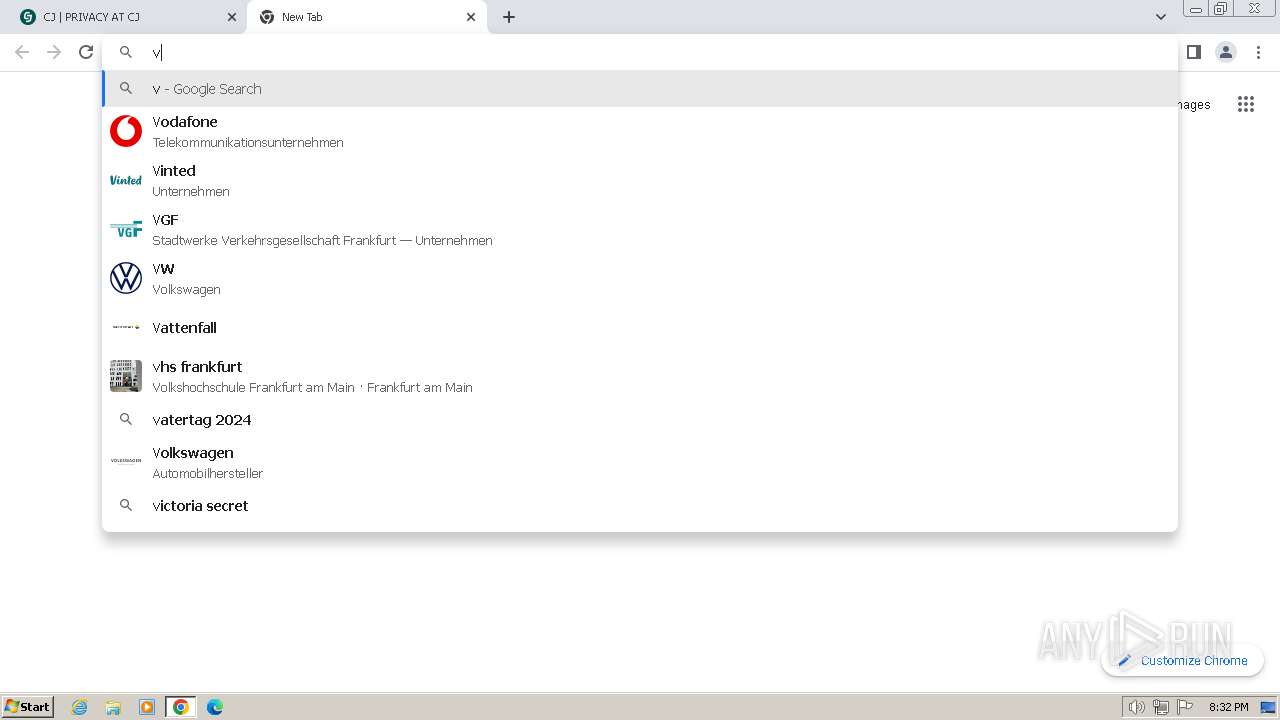This screenshot has height=720, width=1280.
Task: Close the CJ | PRIVACY AT CJ tab
Action: 231,17
